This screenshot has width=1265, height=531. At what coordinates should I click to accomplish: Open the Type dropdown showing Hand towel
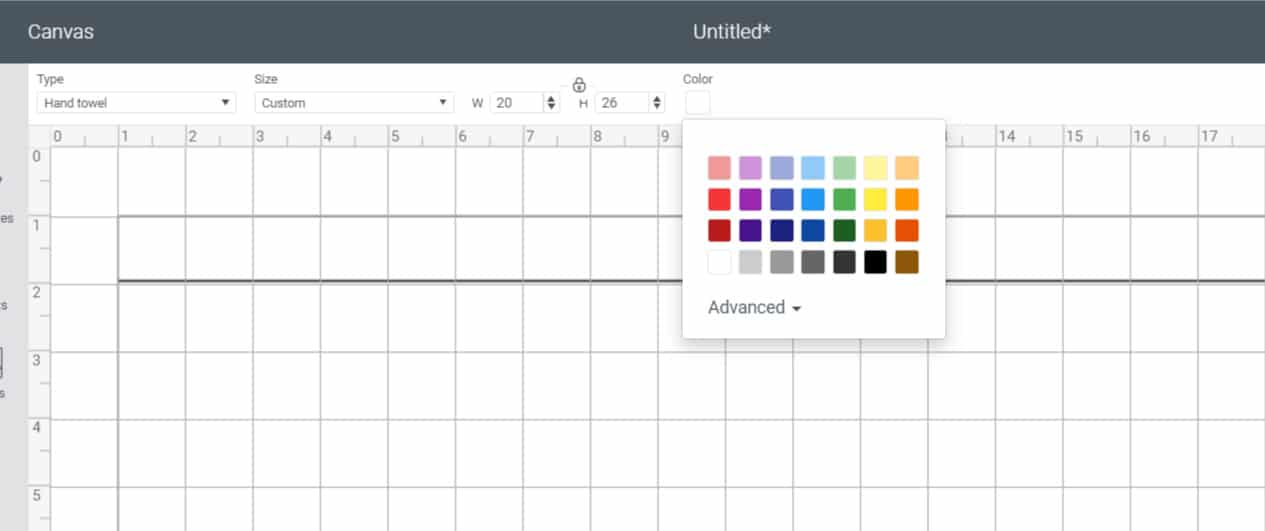tap(136, 102)
